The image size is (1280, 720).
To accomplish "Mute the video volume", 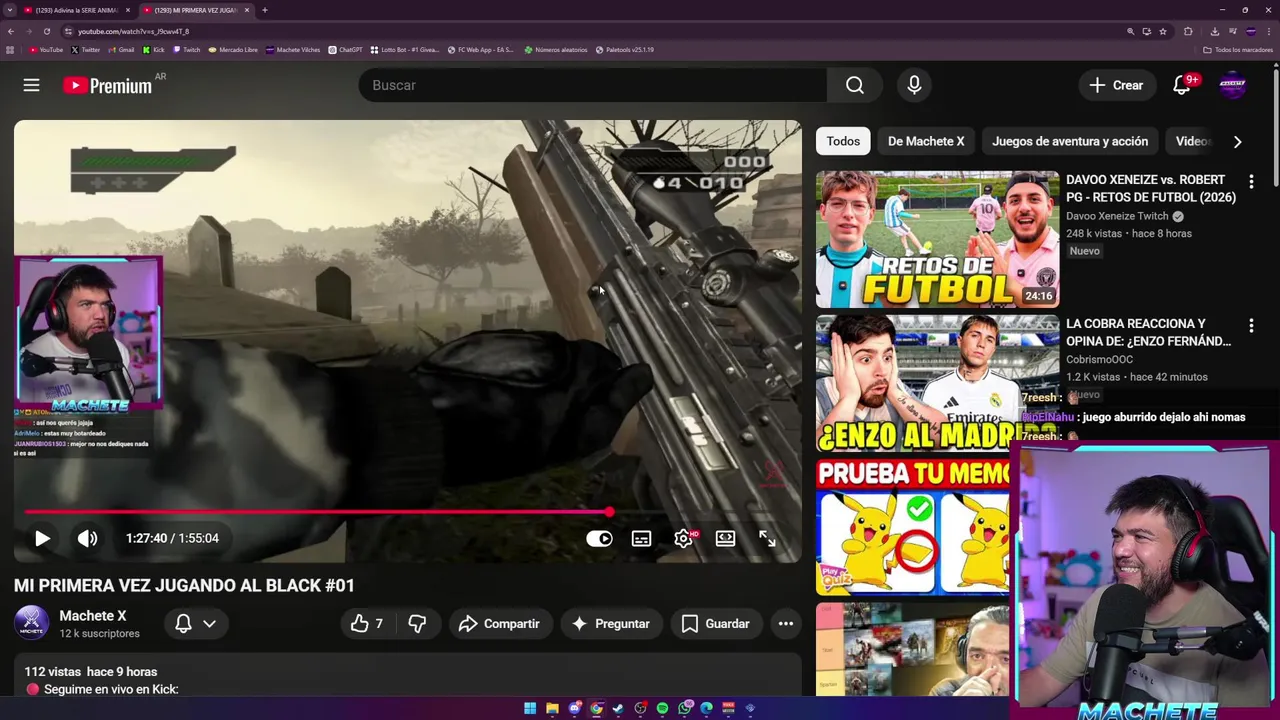I will (x=88, y=538).
